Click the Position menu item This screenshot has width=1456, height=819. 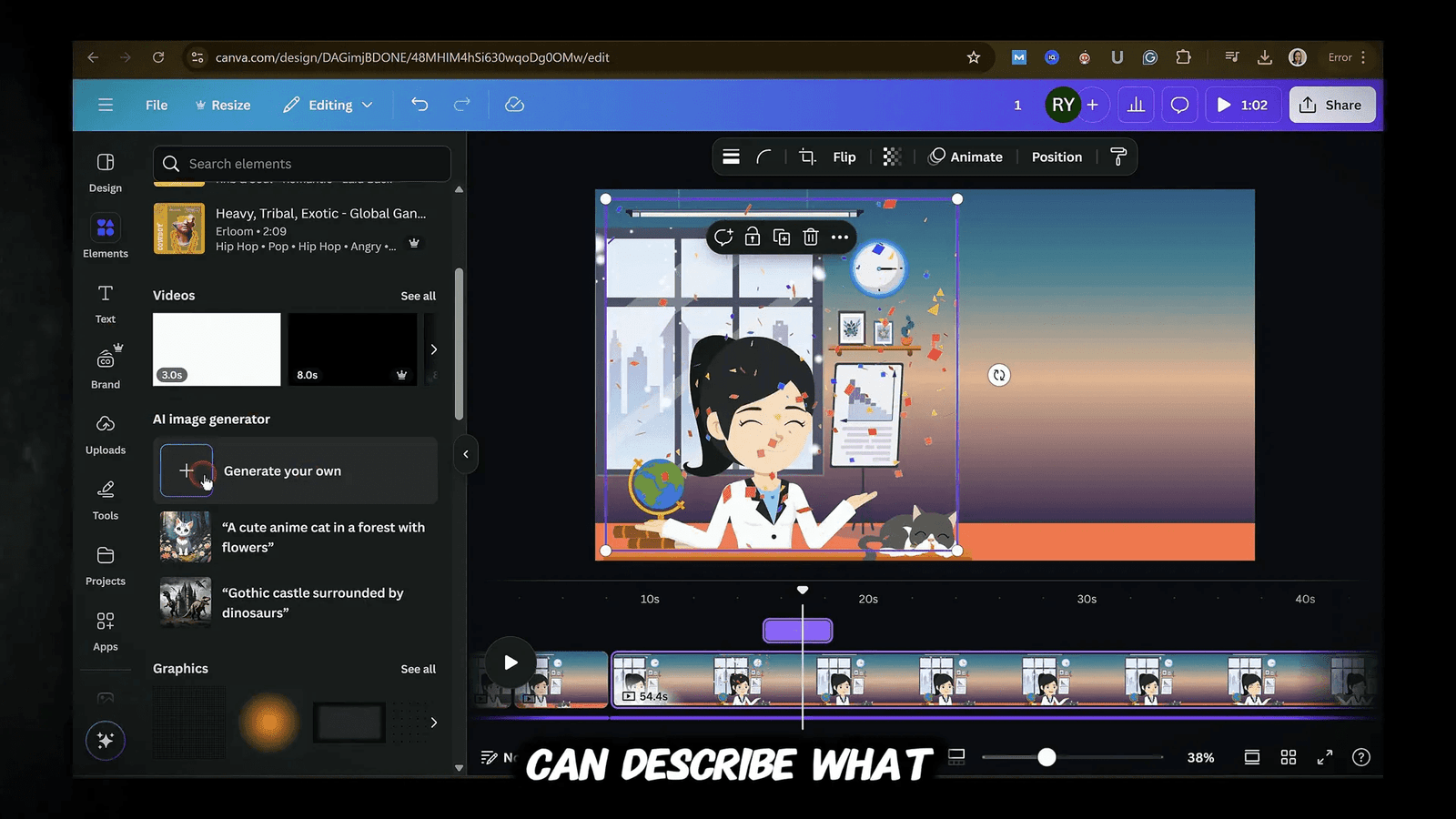1056,157
